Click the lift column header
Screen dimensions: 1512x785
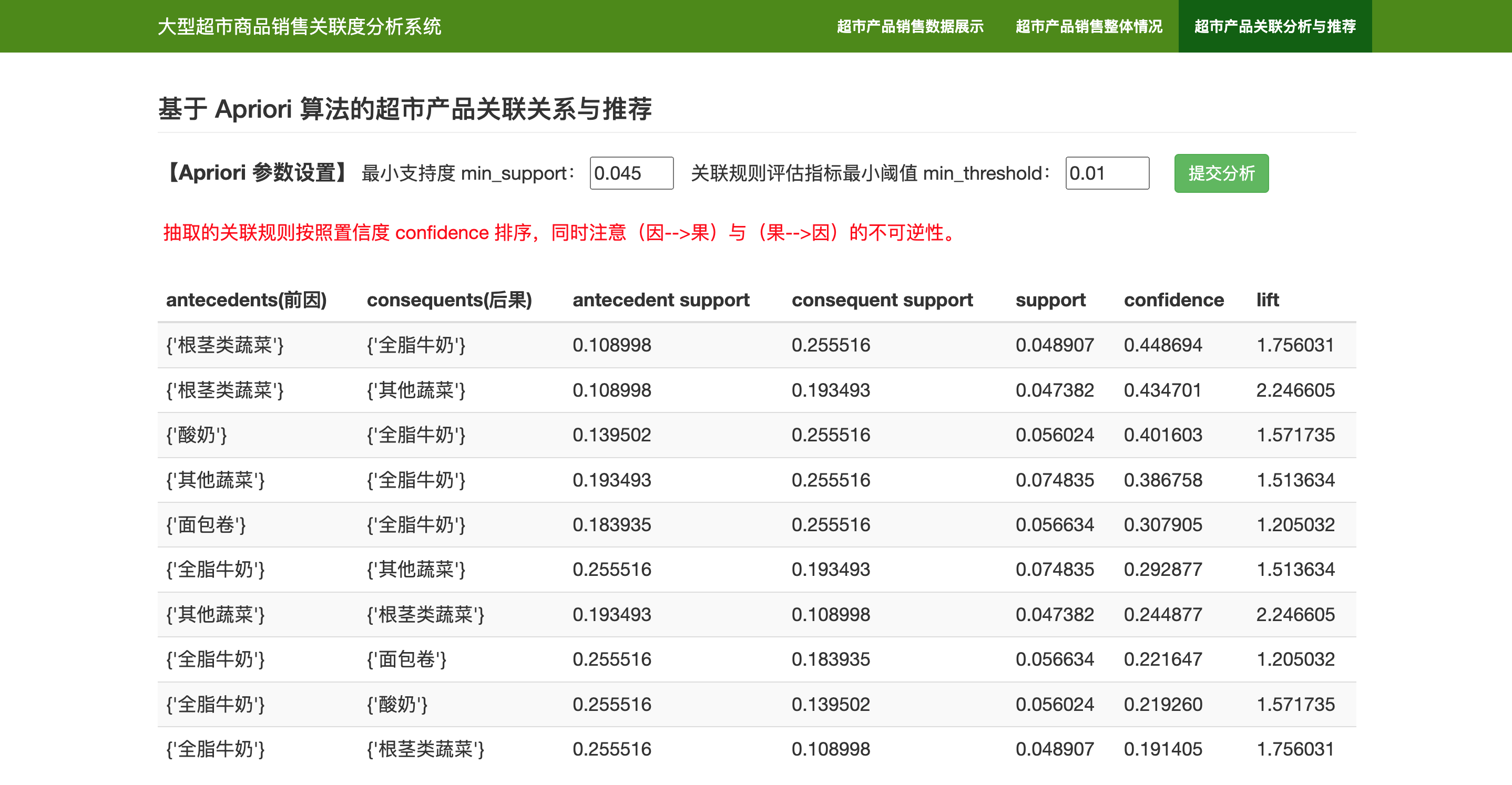click(1267, 300)
